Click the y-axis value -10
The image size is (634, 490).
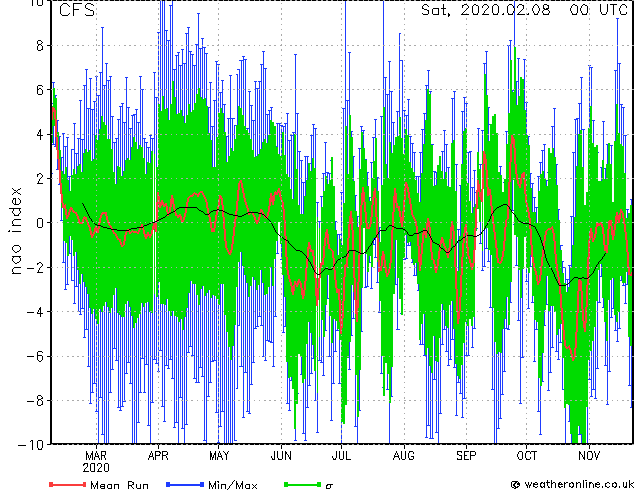(x=31, y=445)
